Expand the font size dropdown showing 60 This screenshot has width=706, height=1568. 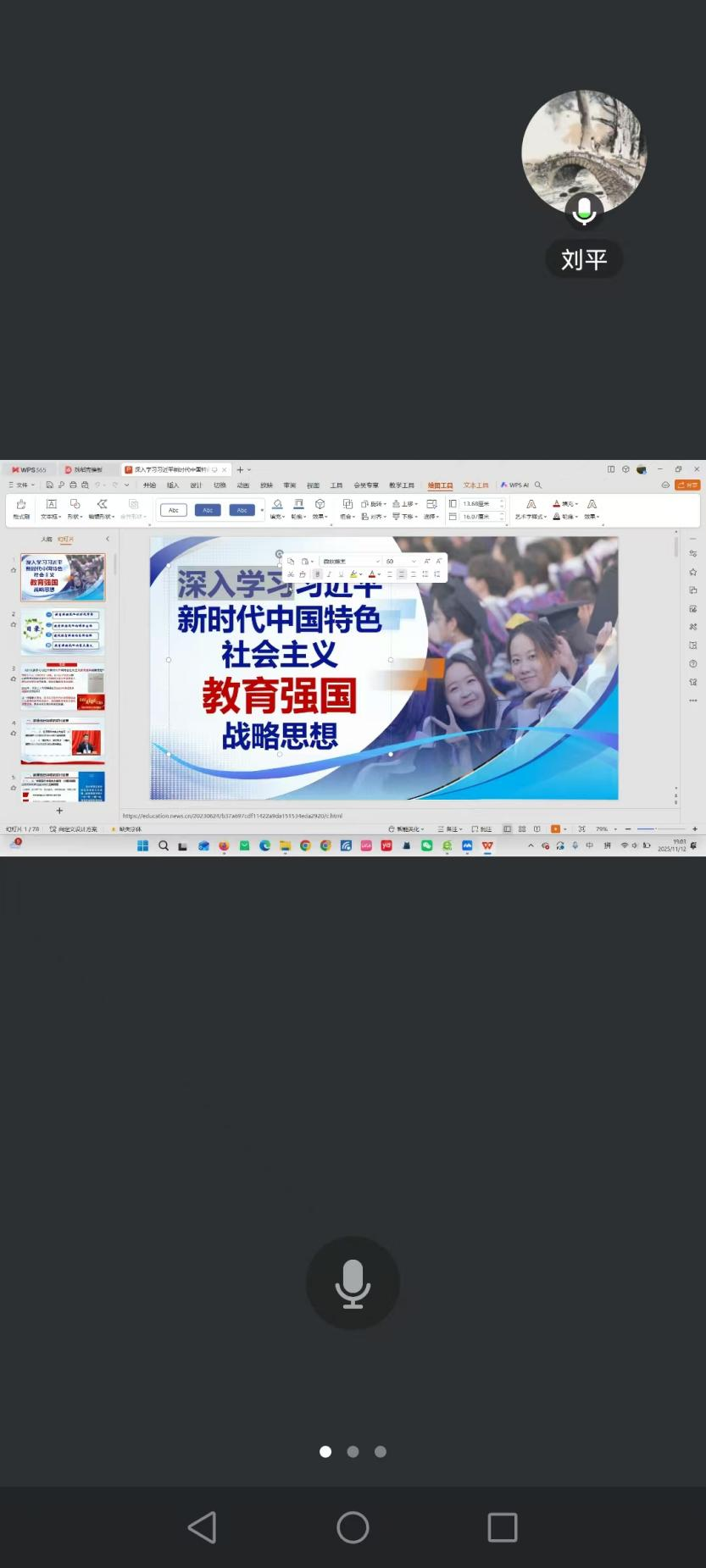point(414,562)
